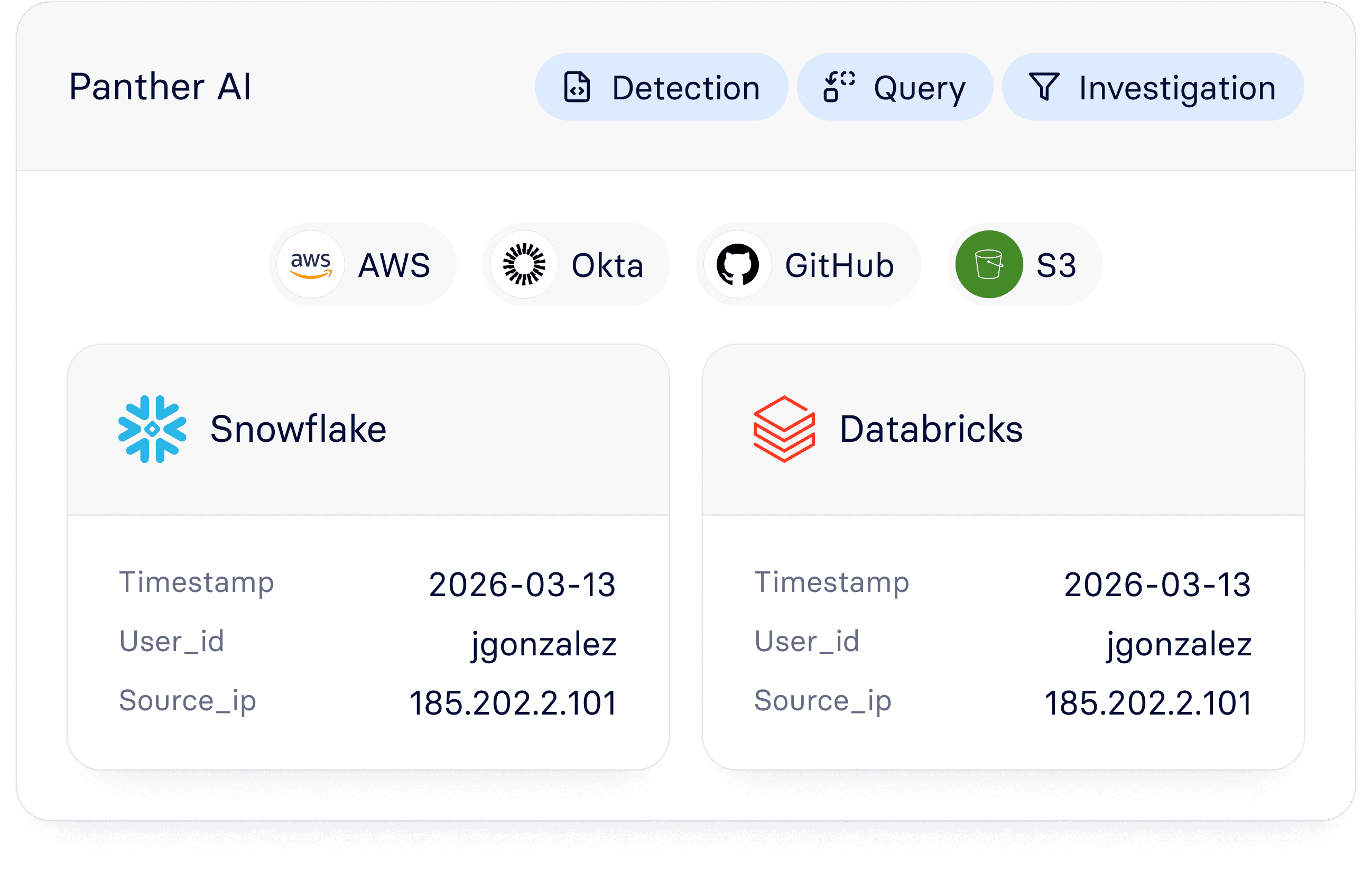Select the S3 source chip

tap(1056, 265)
